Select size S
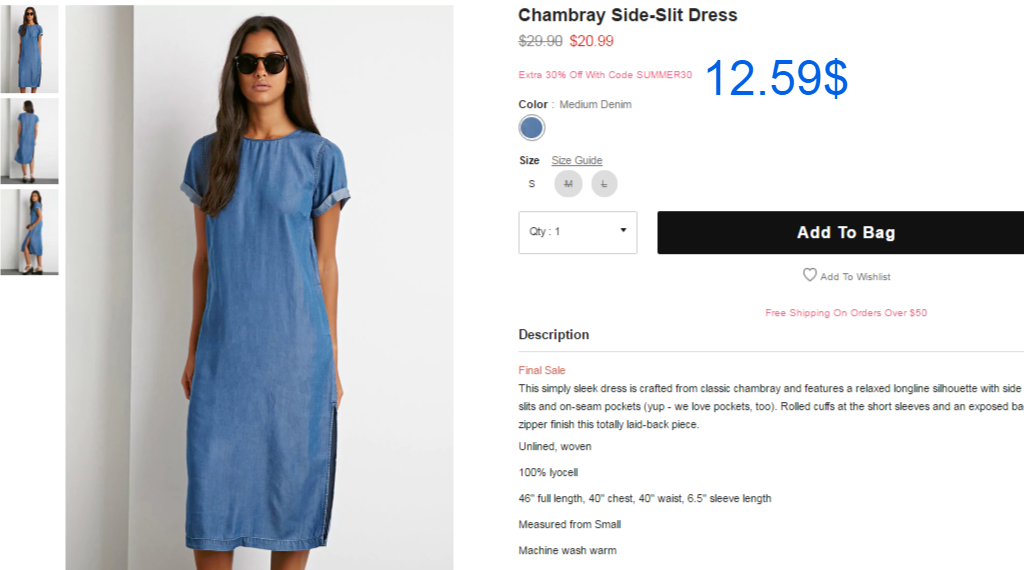1024x570 pixels. (532, 184)
